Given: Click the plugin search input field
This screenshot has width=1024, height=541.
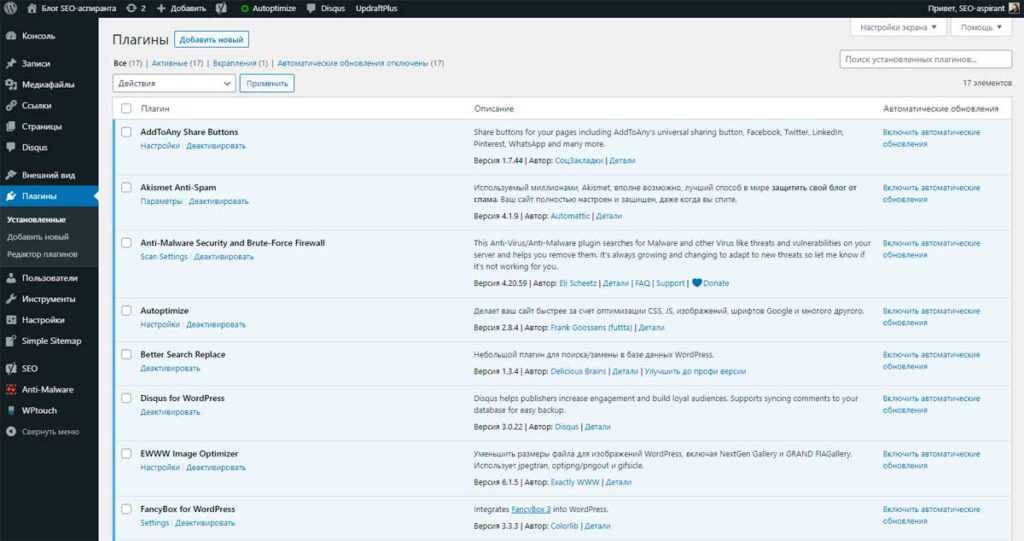Looking at the screenshot, I should click(x=925, y=60).
